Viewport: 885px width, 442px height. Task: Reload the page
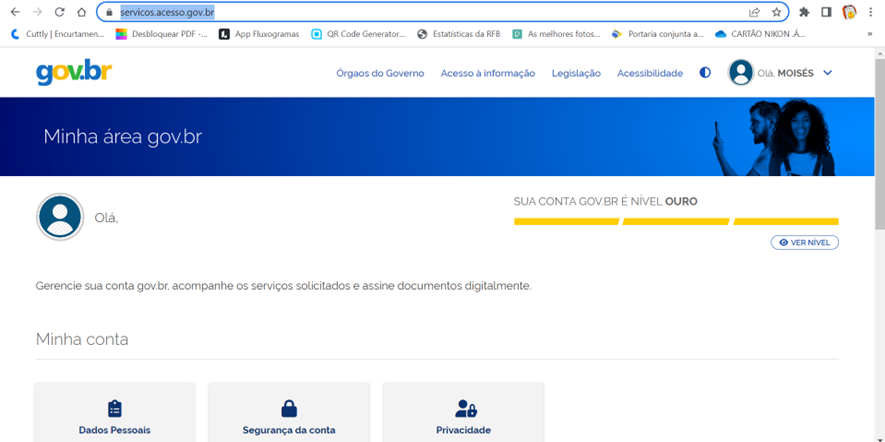click(59, 12)
